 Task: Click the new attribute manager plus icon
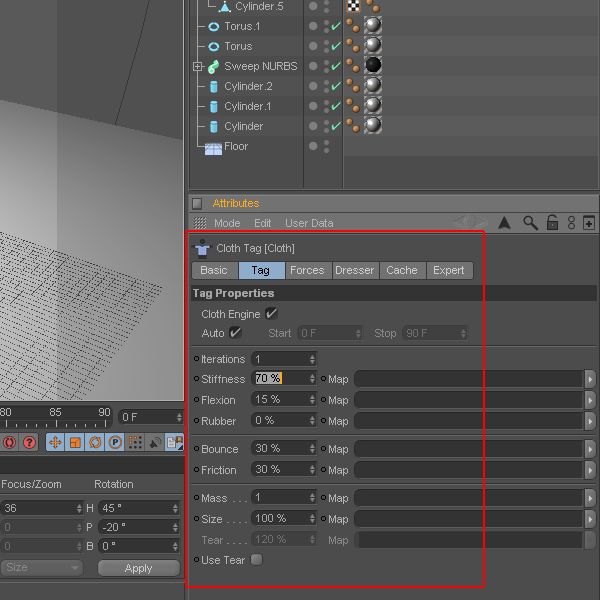click(x=589, y=223)
